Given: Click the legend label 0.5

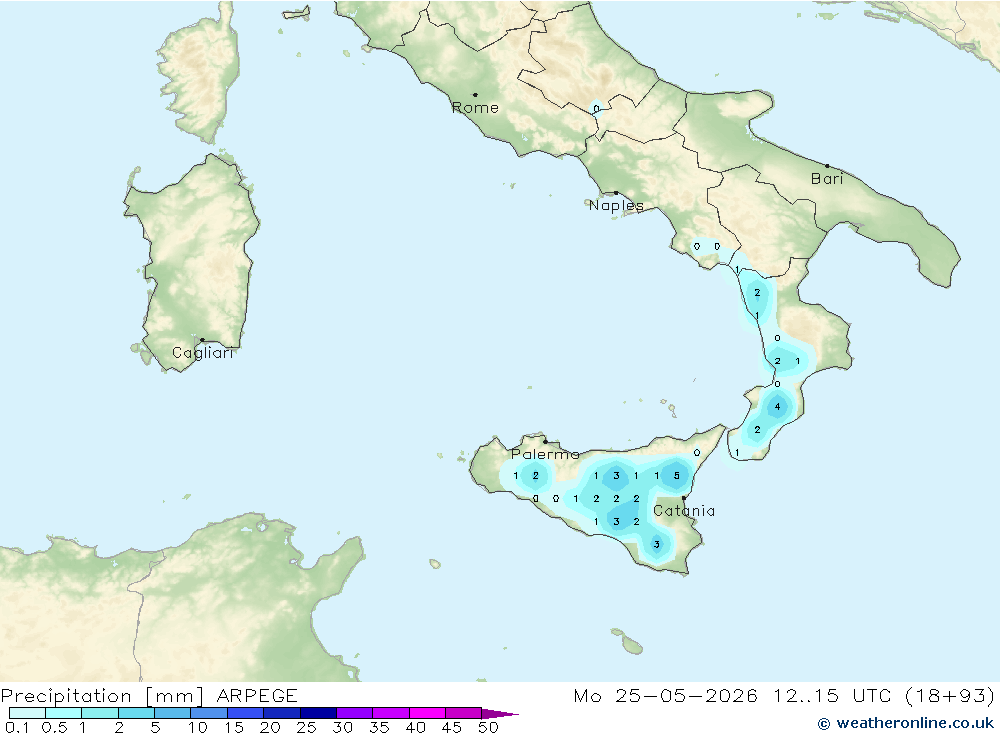Looking at the screenshot, I should tap(54, 727).
